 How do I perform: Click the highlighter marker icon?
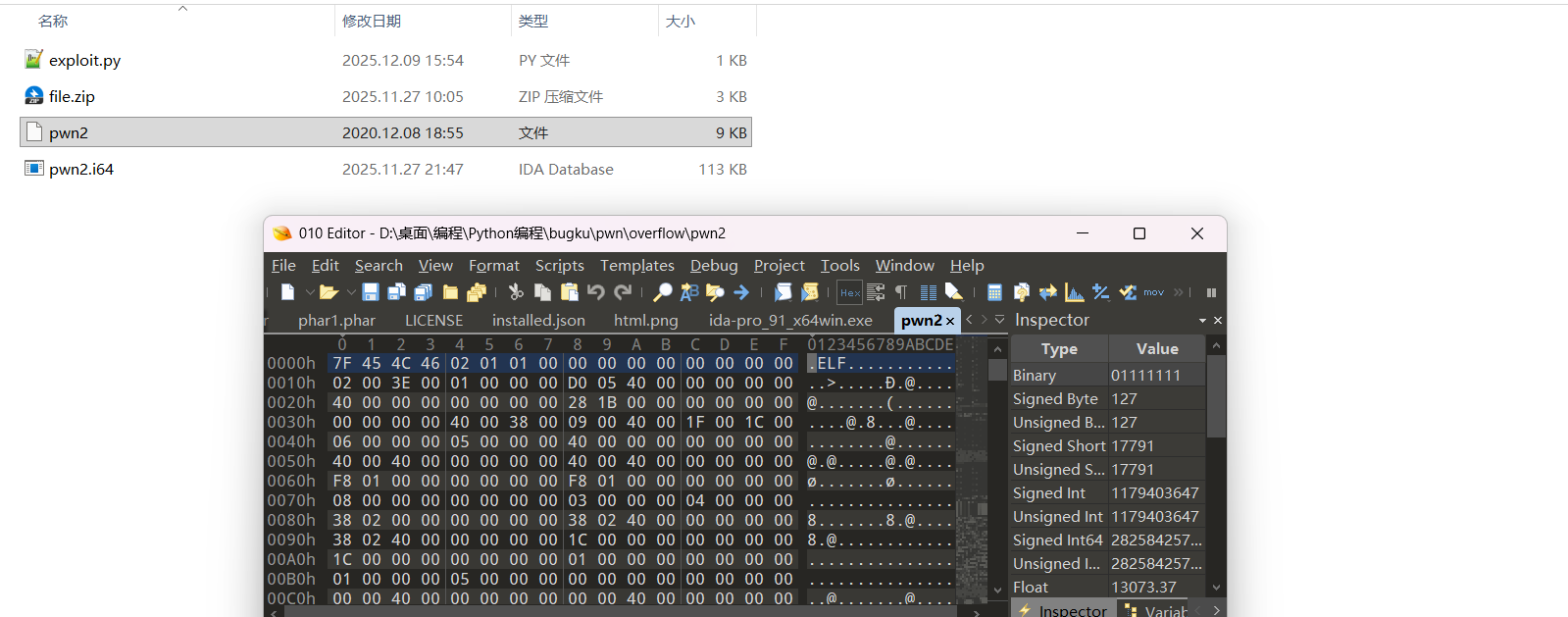pos(953,292)
